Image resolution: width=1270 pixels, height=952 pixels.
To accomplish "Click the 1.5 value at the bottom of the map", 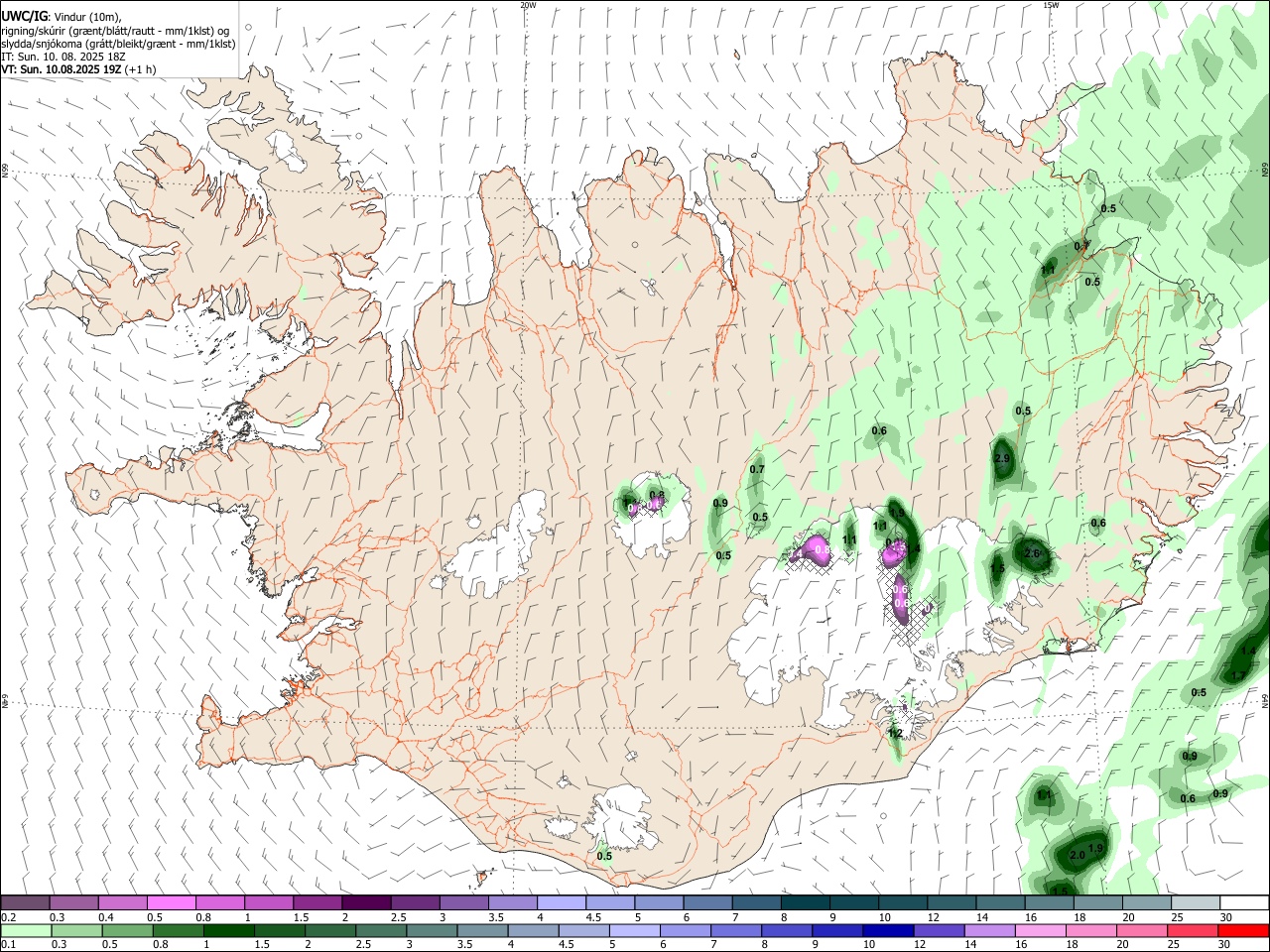I will coord(1060,892).
